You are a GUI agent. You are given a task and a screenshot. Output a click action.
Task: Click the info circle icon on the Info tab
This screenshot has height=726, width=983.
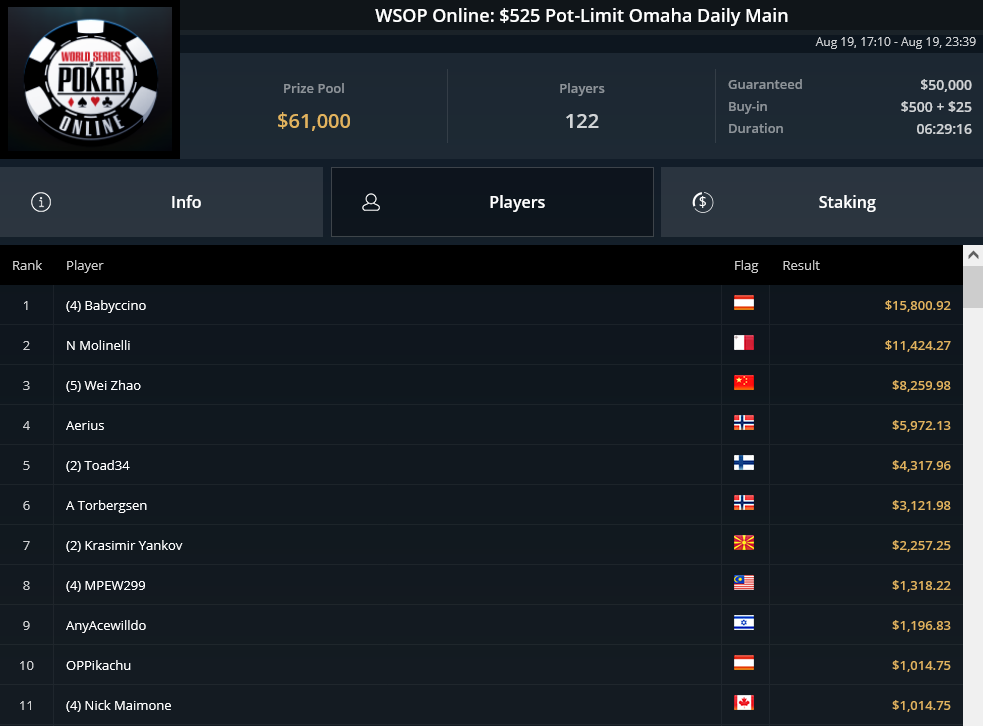(41, 202)
